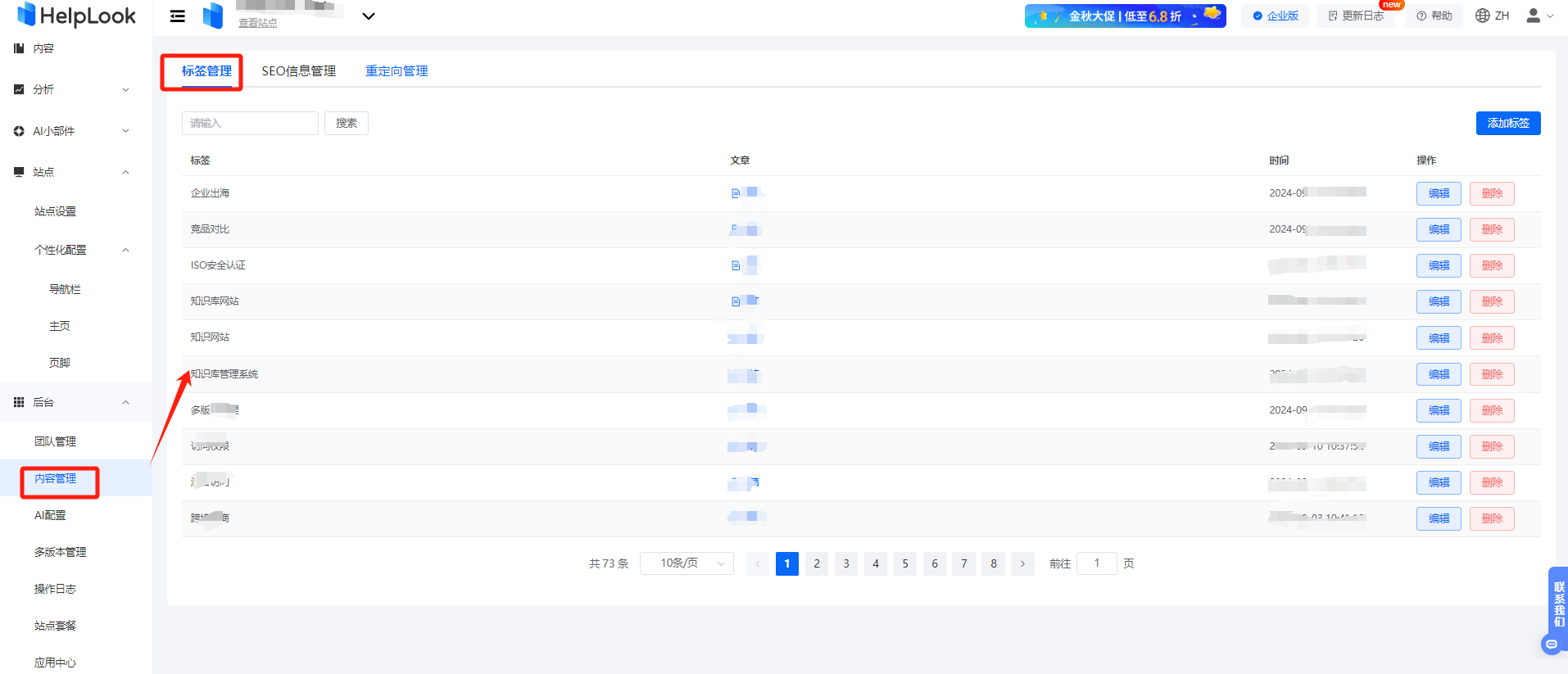Open the 查看站点 link

point(258,23)
